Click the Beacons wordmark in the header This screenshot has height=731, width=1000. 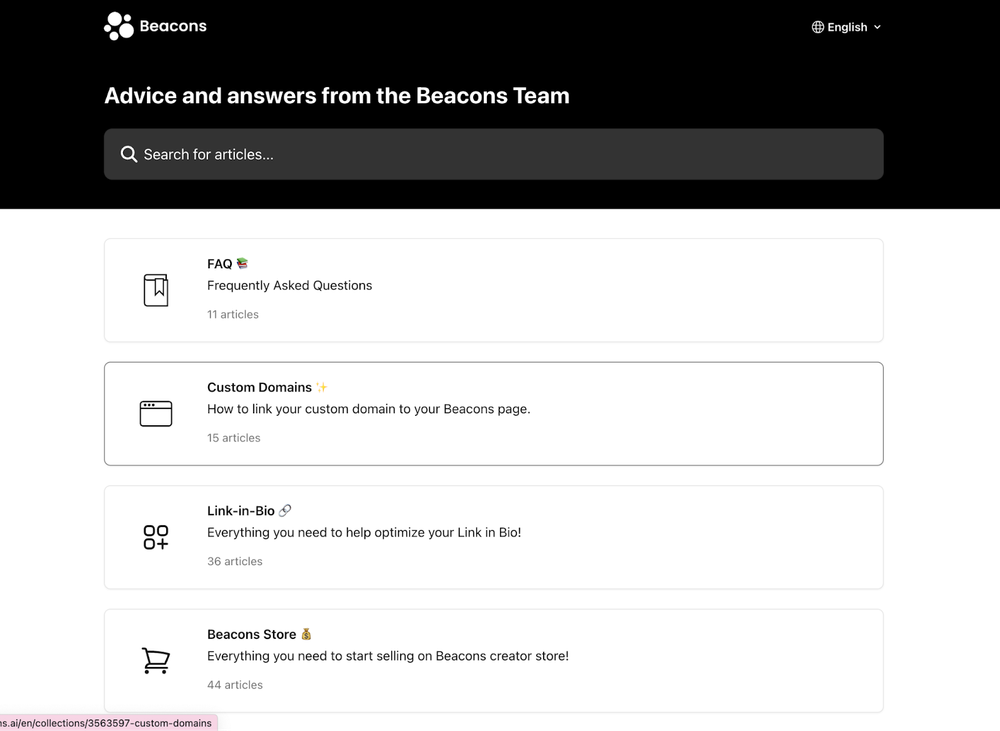coord(174,25)
